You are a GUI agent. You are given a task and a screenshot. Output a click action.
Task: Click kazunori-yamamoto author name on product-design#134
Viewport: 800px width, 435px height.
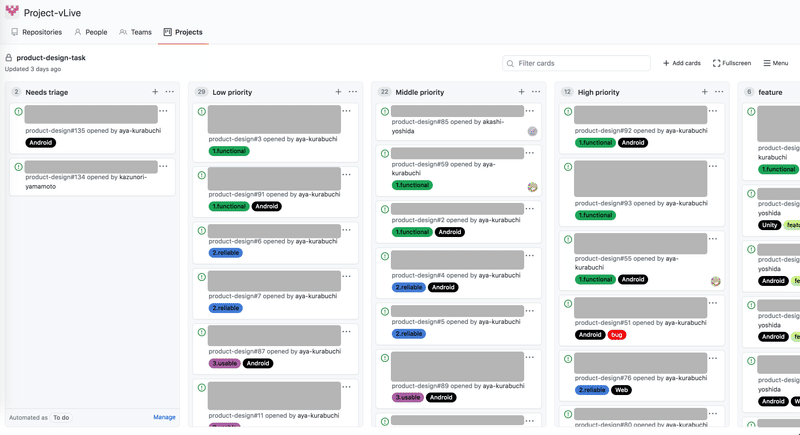pos(86,182)
